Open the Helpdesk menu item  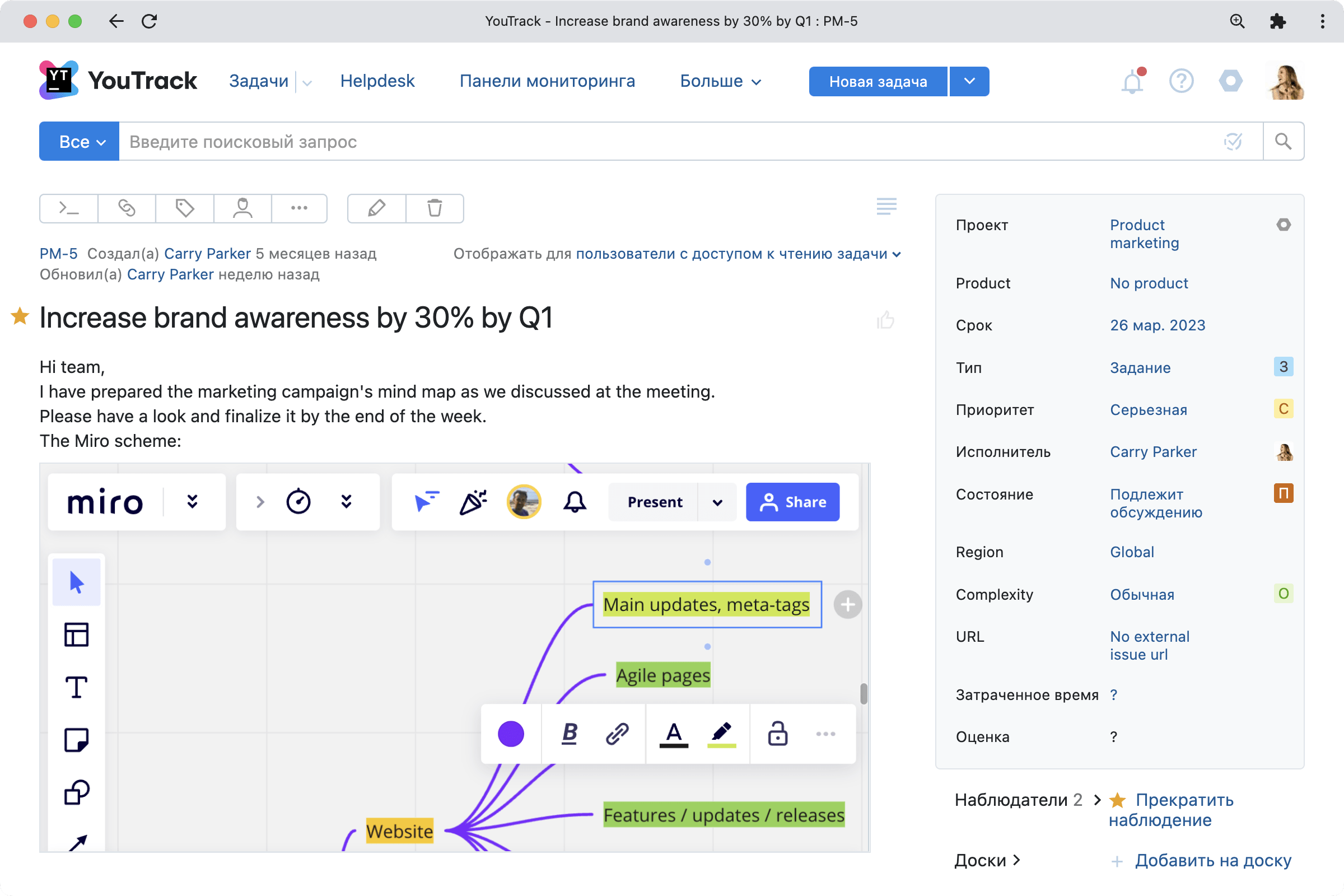pos(377,81)
